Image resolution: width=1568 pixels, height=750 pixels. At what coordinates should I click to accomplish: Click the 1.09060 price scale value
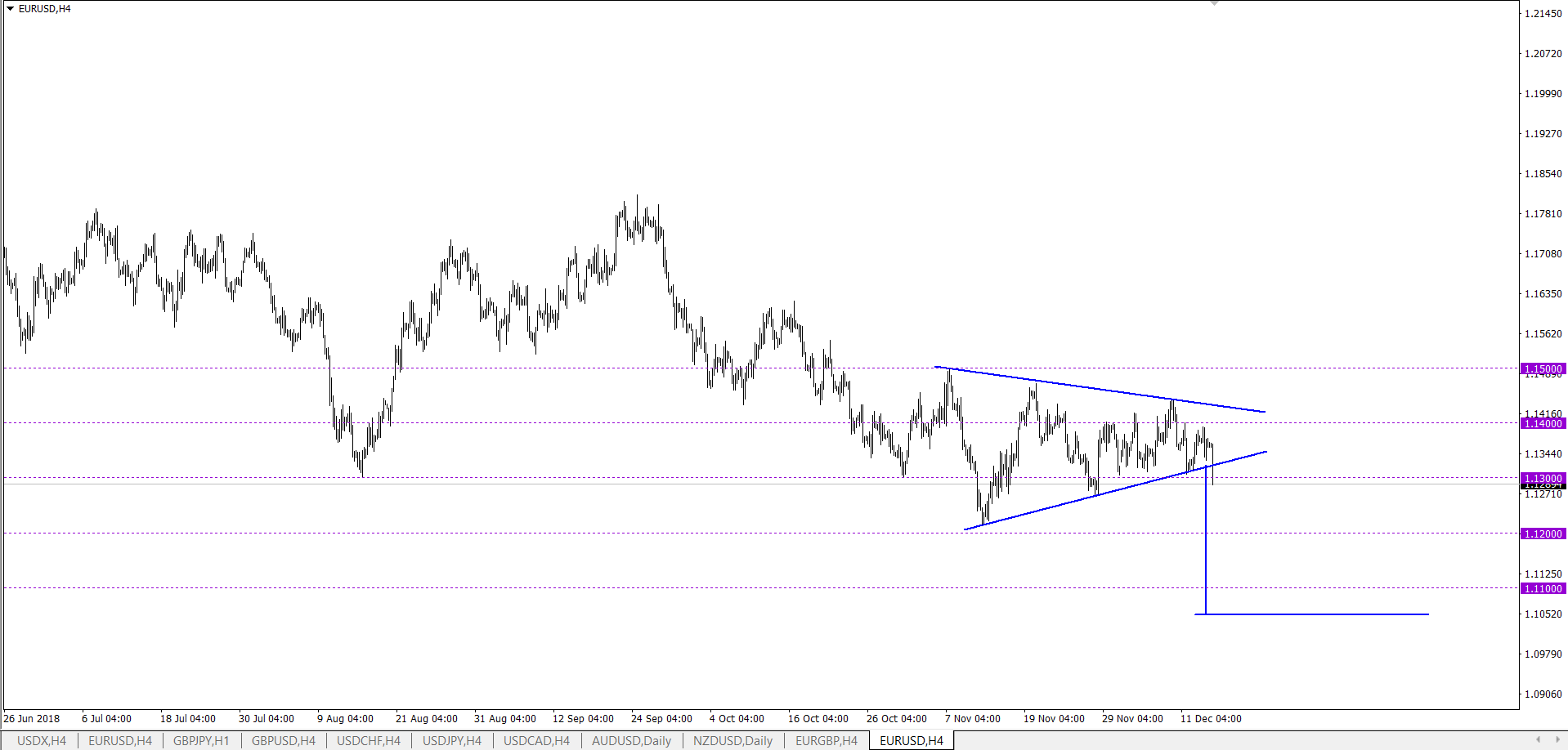[1543, 694]
